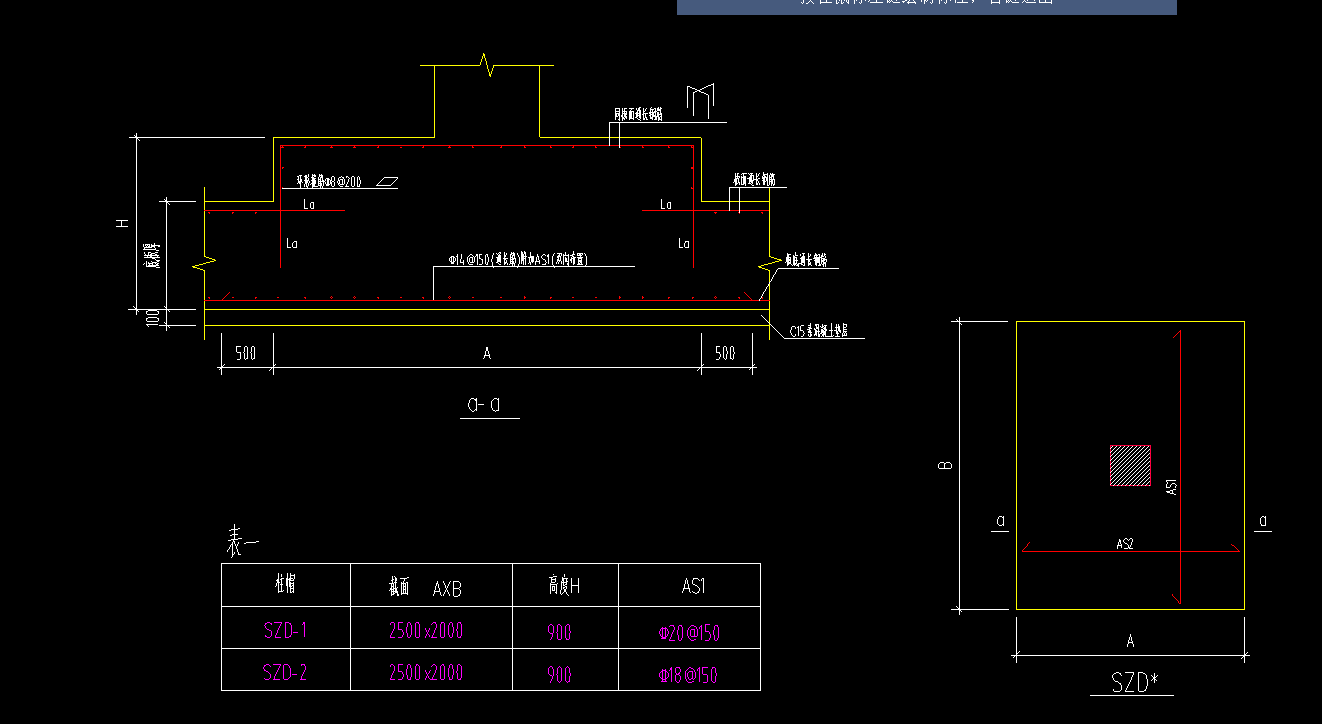Click the SZD-1 cell in the table

pyautogui.click(x=285, y=630)
